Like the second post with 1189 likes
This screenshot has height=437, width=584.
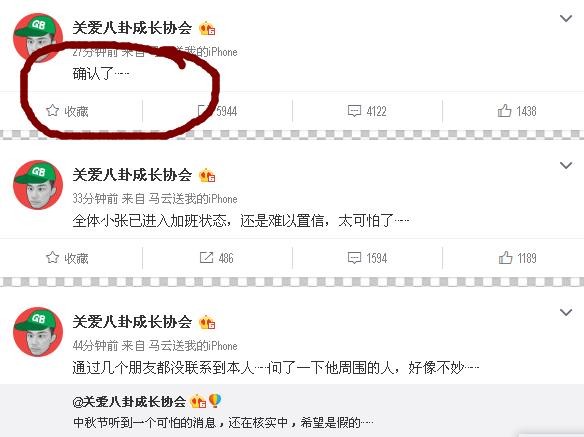tap(517, 258)
